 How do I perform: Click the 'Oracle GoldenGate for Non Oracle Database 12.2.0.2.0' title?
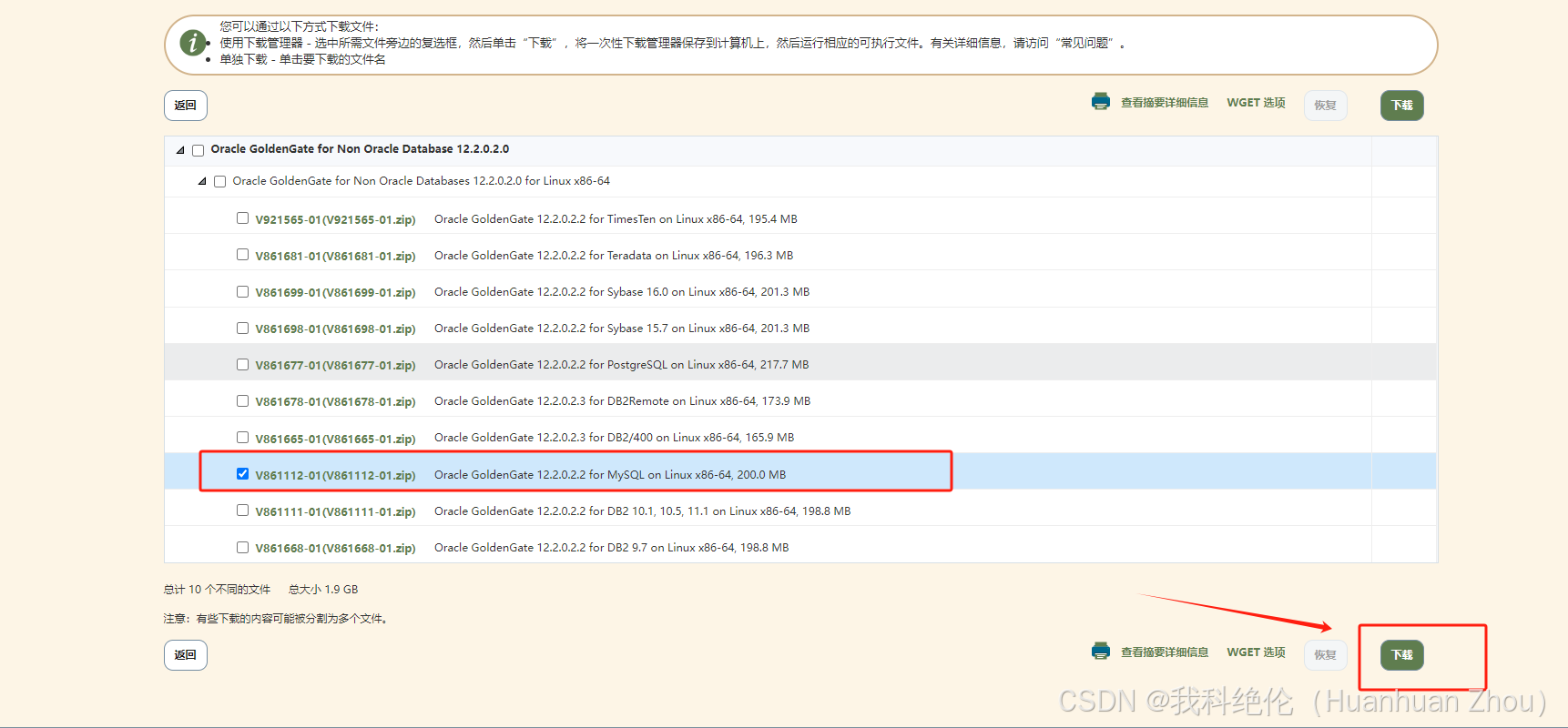360,149
